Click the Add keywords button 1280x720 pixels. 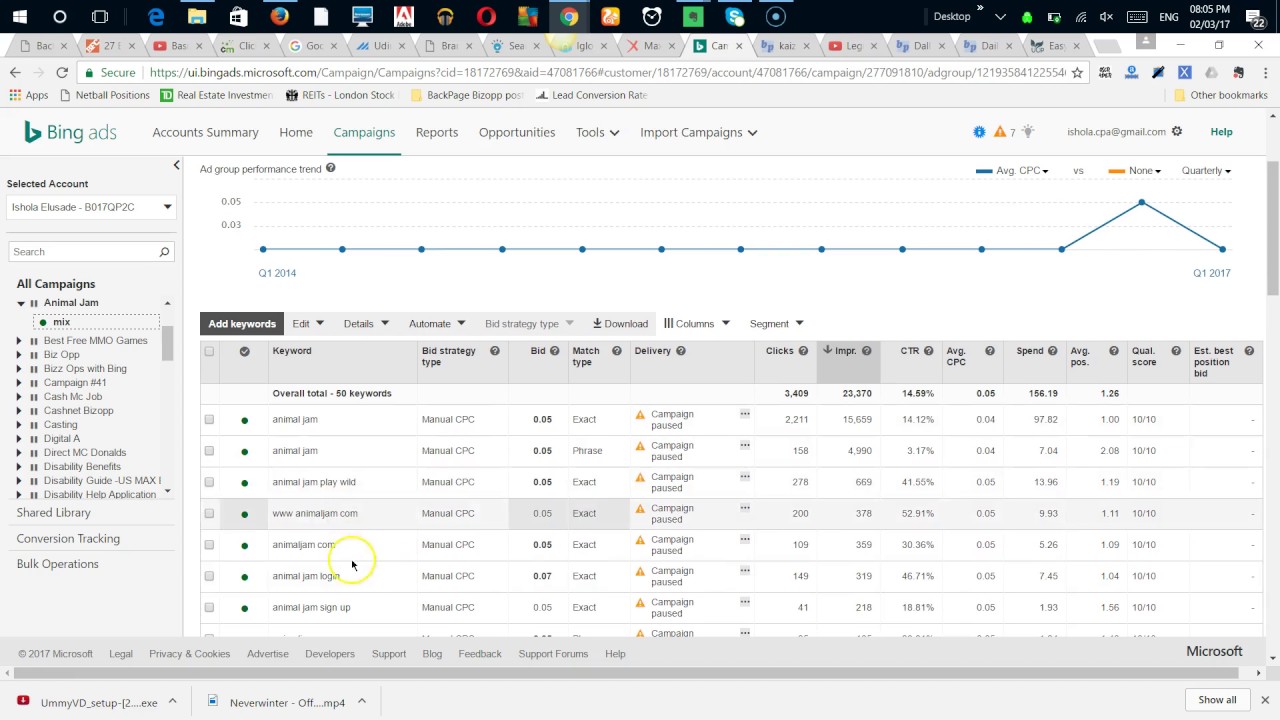(242, 324)
